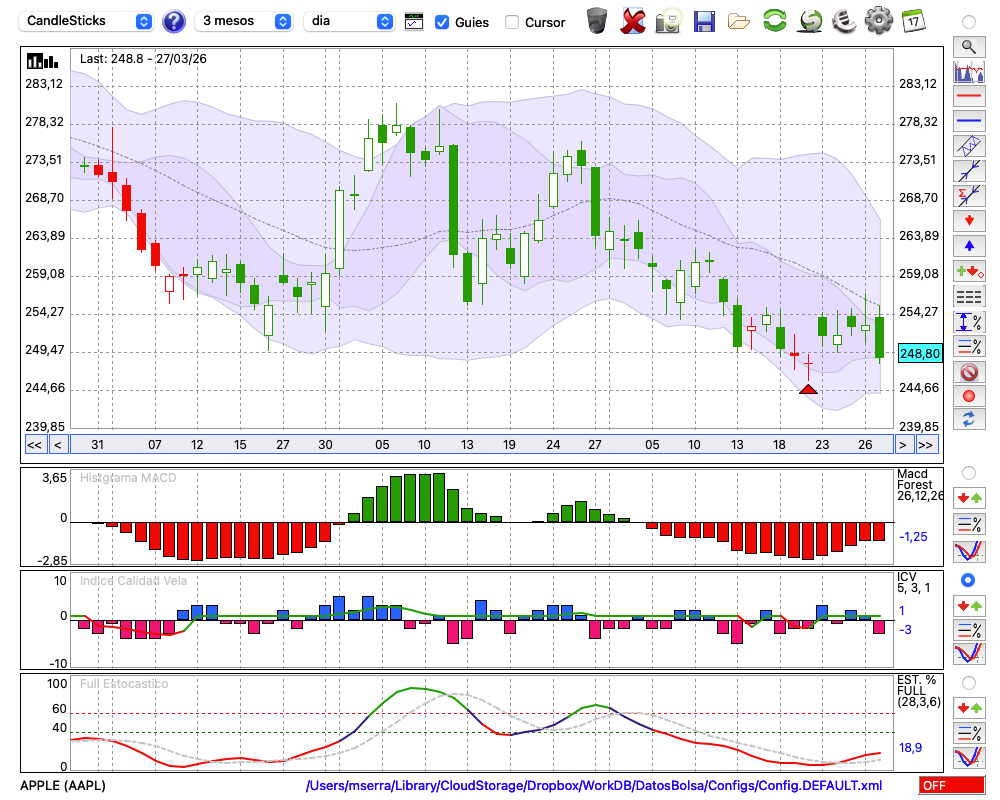The image size is (1000, 800).
Task: Click the trash can icon in toolbar
Action: click(597, 21)
